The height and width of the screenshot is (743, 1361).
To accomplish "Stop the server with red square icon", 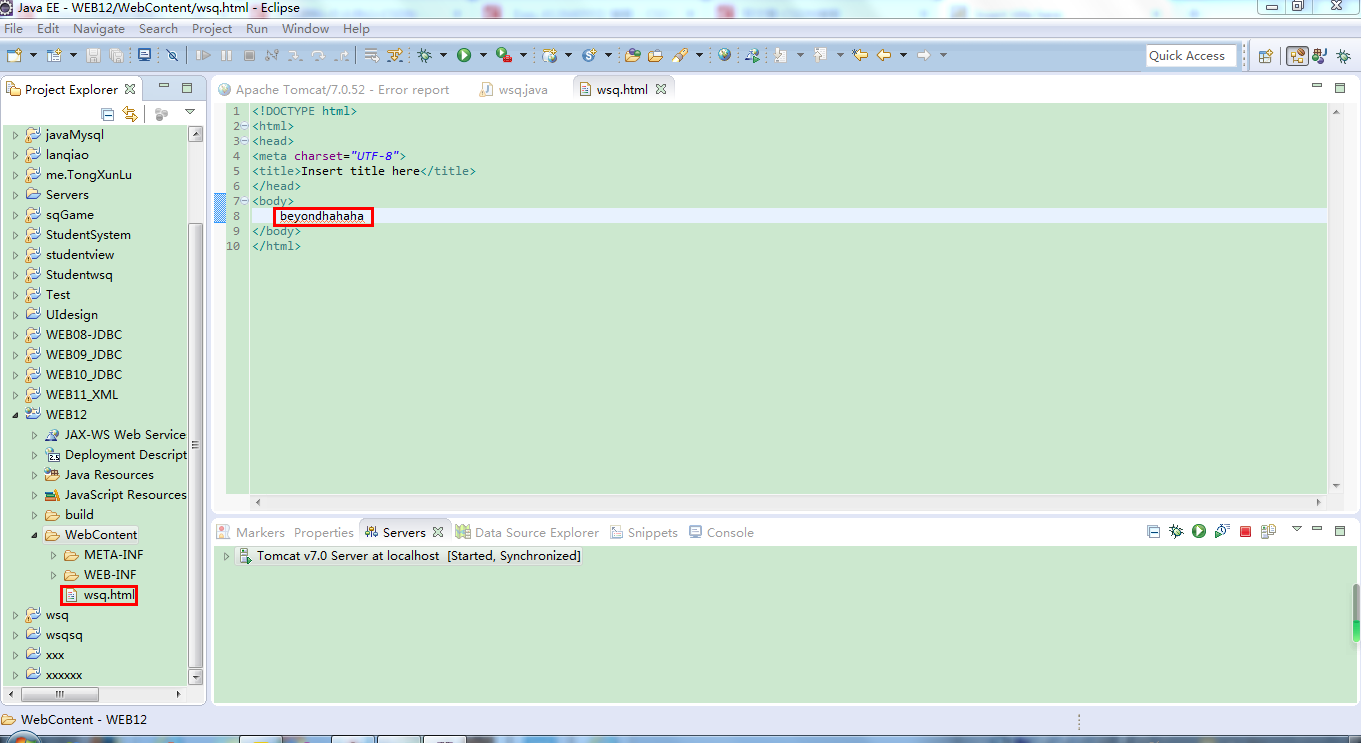I will [1245, 532].
